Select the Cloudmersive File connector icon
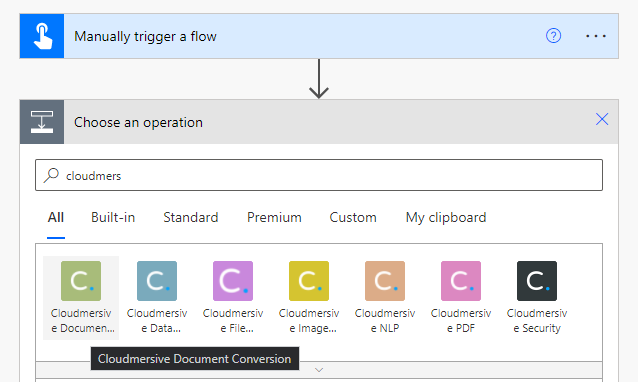Viewport: 638px width, 382px height. click(233, 281)
